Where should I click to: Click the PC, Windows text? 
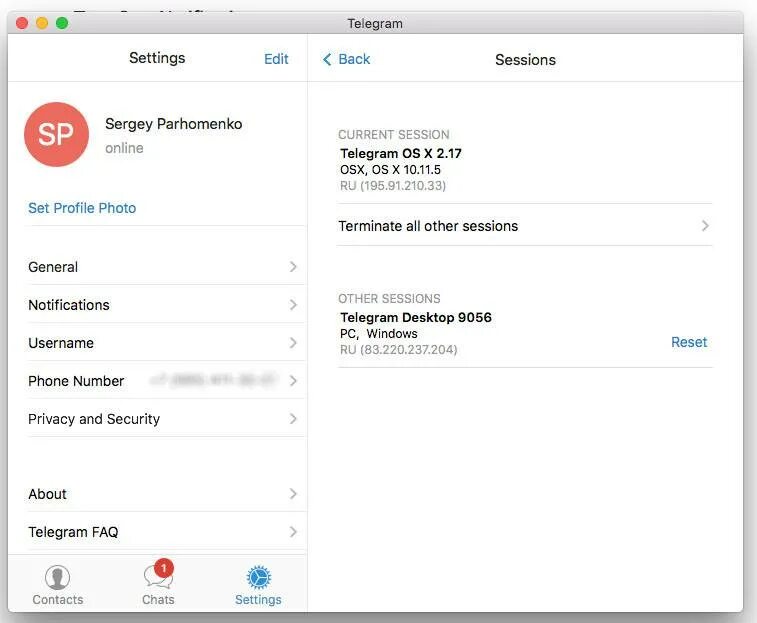pos(378,334)
